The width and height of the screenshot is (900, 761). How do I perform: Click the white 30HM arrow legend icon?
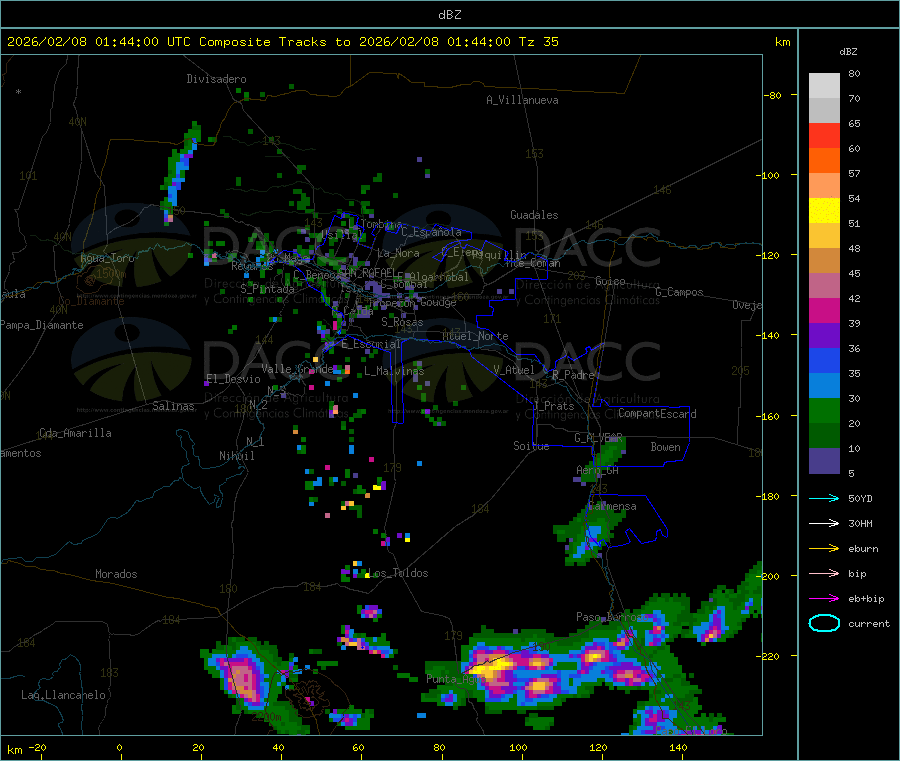824,523
